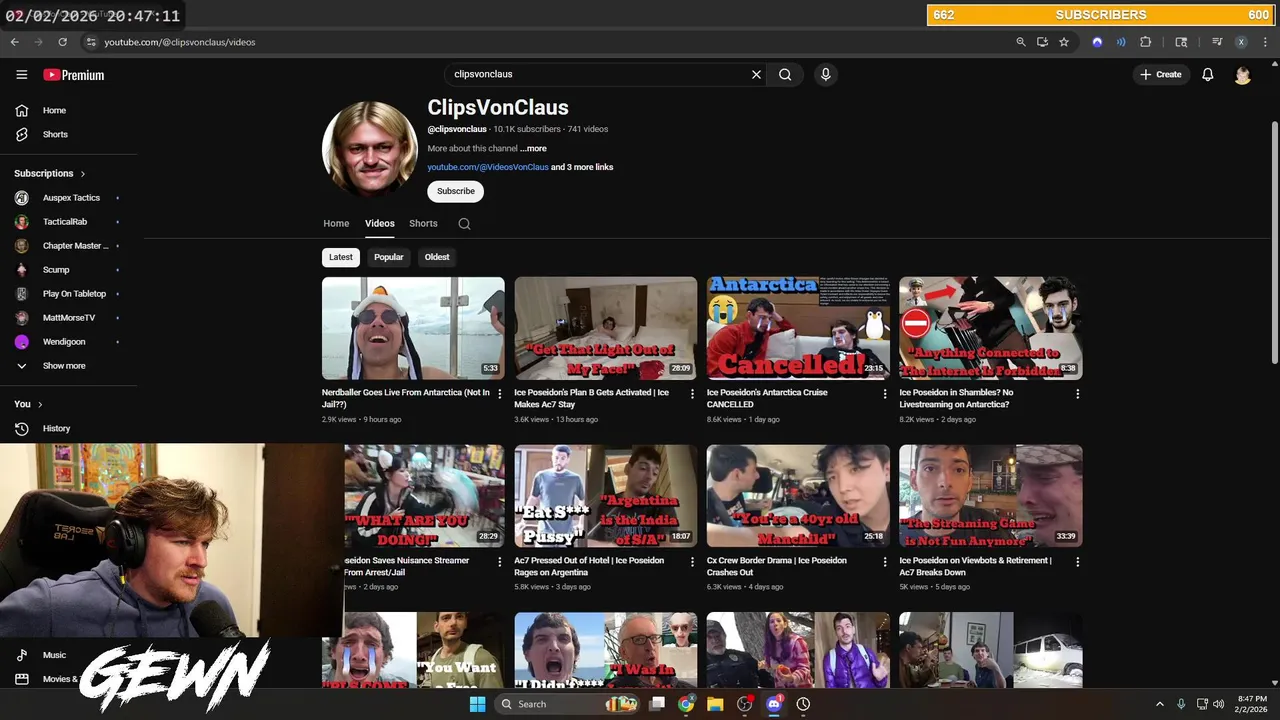
Task: Open youtube.com/@VideosVonClaus link
Action: pos(488,167)
